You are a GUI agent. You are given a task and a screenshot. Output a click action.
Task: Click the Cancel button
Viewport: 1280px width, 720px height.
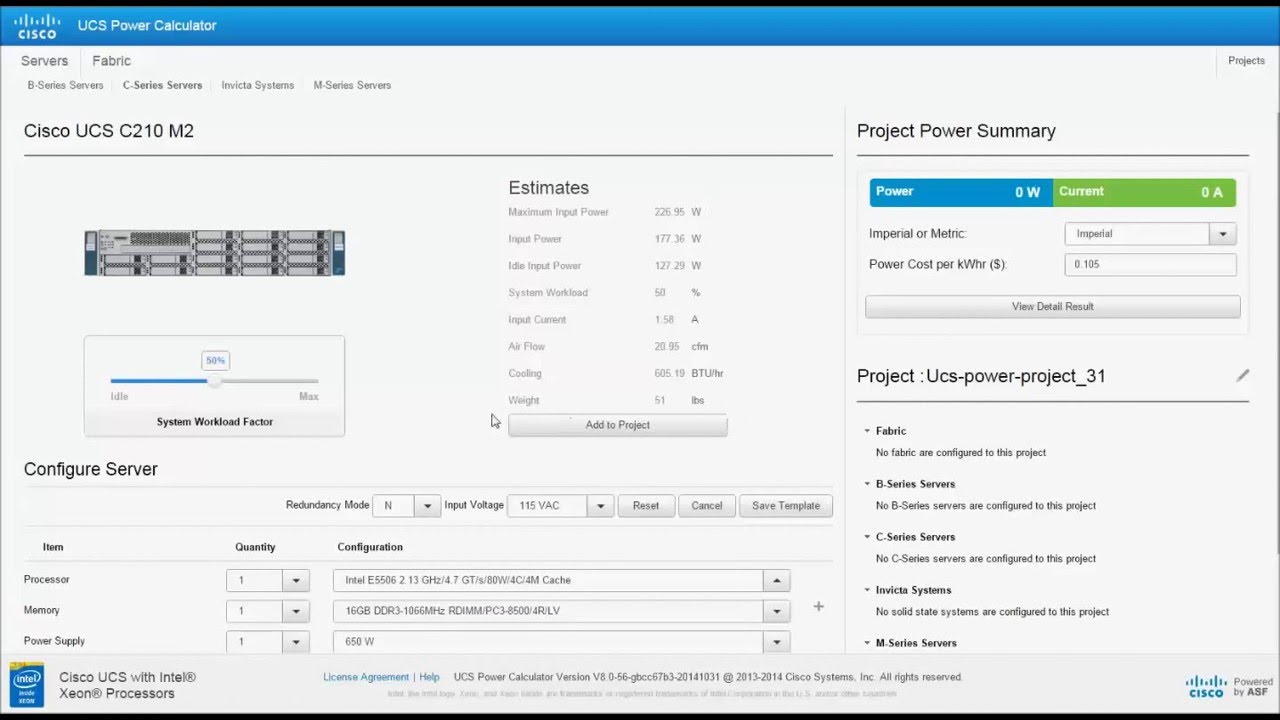(x=707, y=506)
